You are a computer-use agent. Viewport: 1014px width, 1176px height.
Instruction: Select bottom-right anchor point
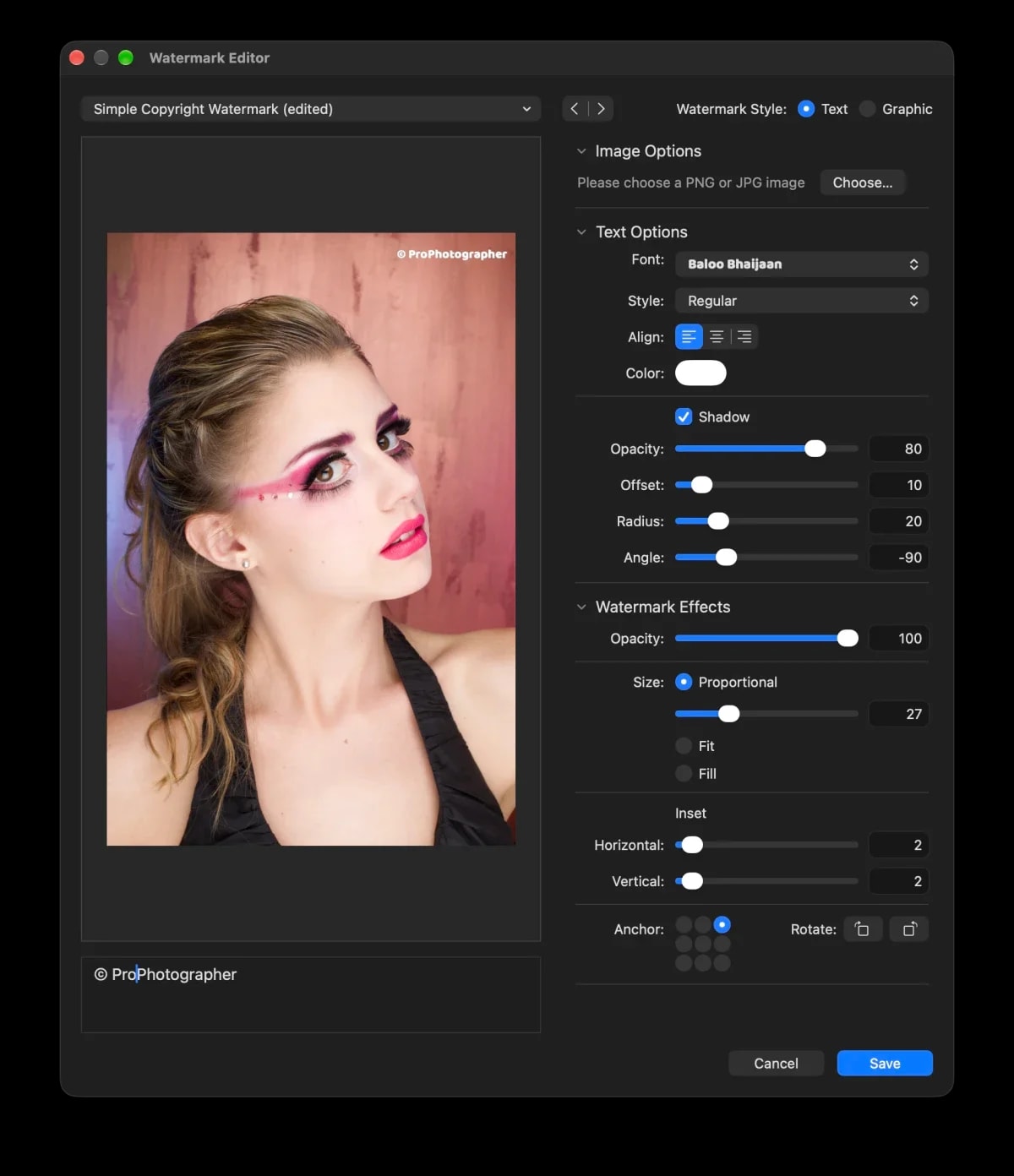pyautogui.click(x=722, y=962)
